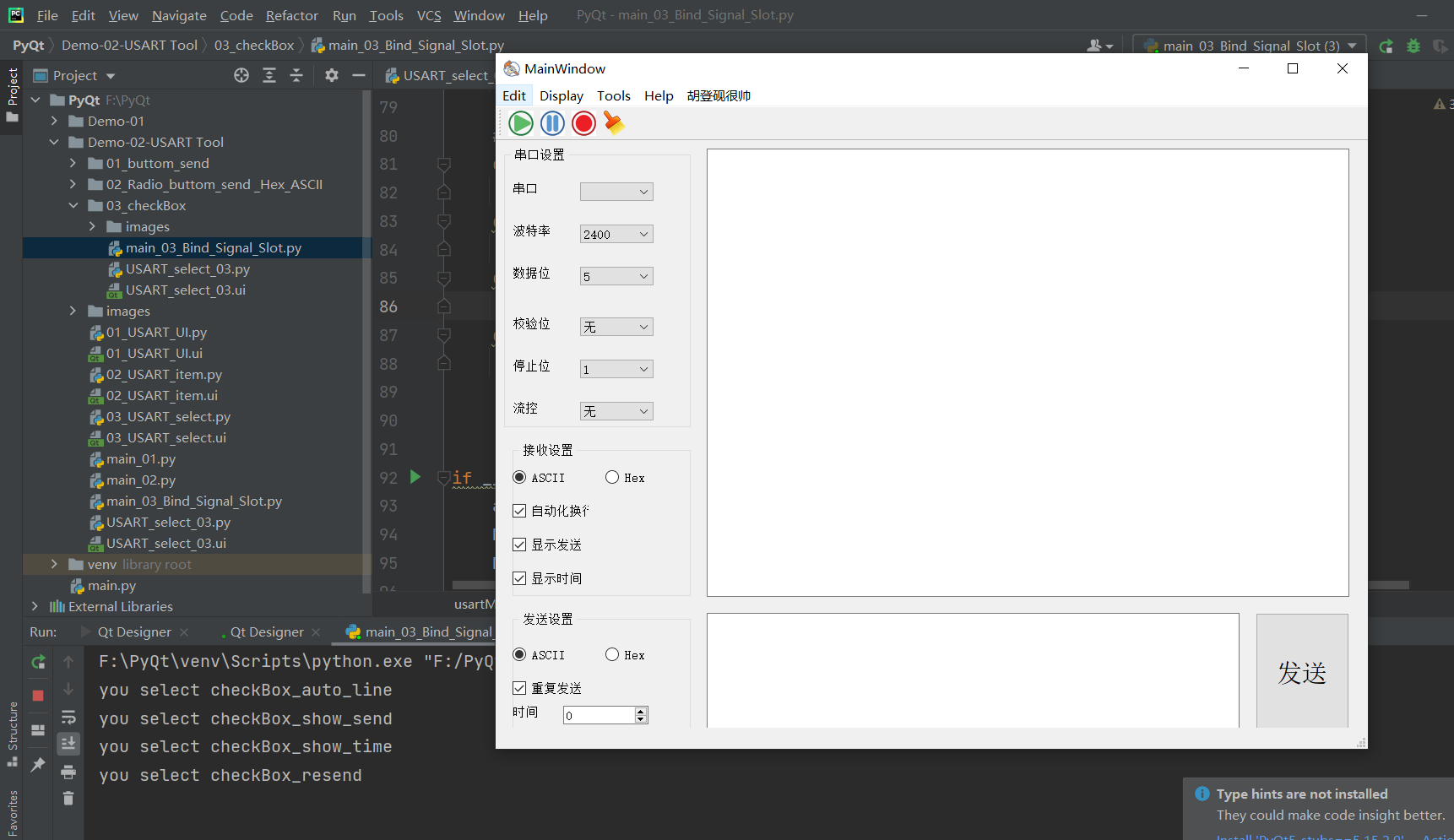This screenshot has height=840, width=1454.
Task: Click the Expand All icon in Project panel
Action: click(269, 75)
